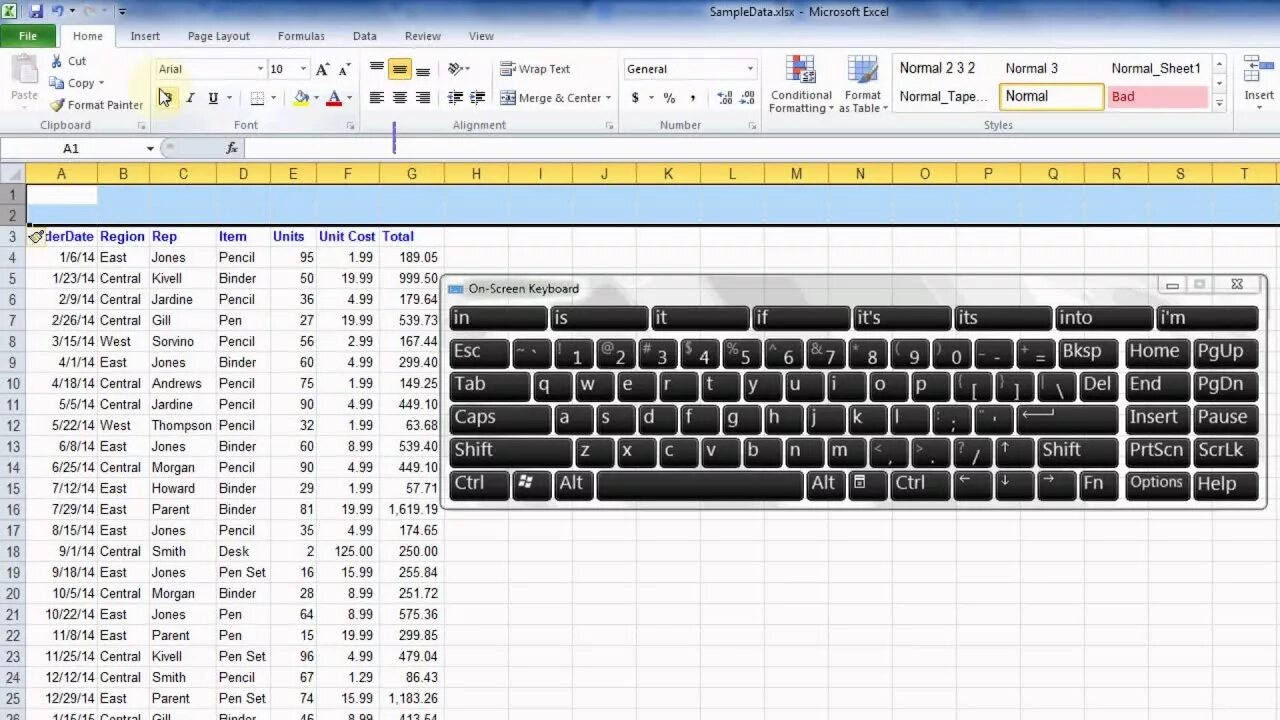Viewport: 1280px width, 720px height.
Task: Click the Undo arrow icon
Action: coord(58,11)
